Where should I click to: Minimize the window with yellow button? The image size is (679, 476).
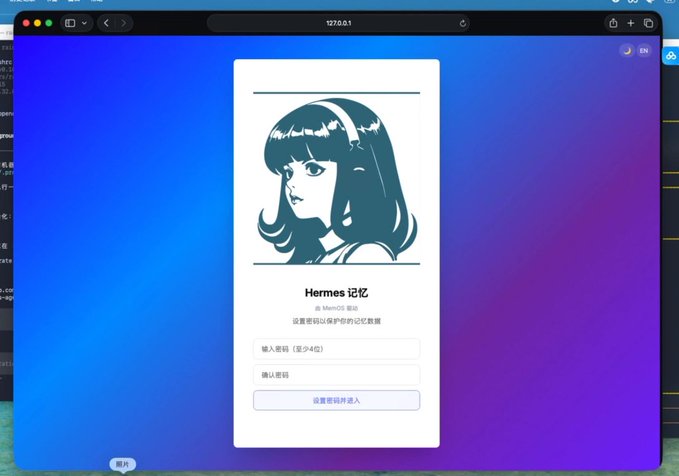(38, 23)
